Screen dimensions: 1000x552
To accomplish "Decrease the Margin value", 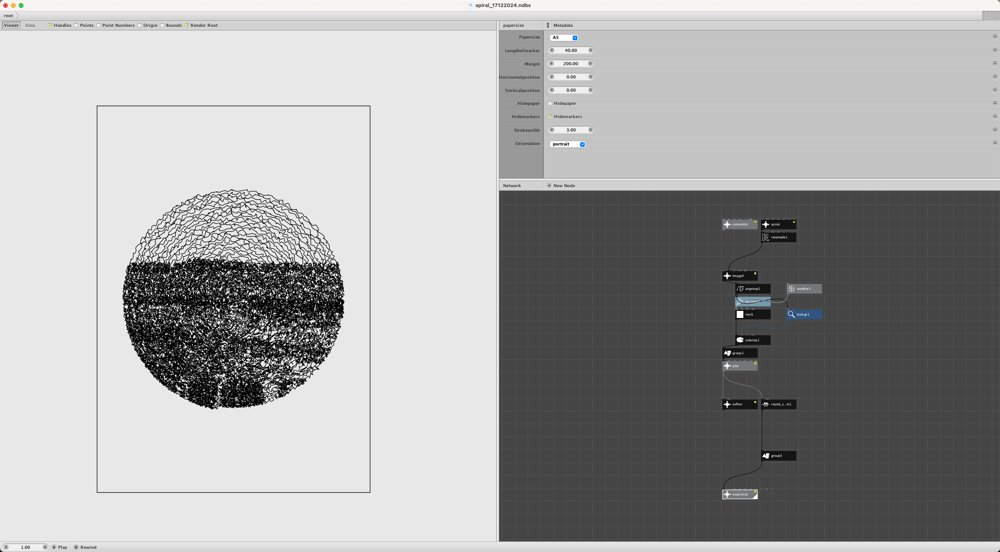I will point(552,64).
